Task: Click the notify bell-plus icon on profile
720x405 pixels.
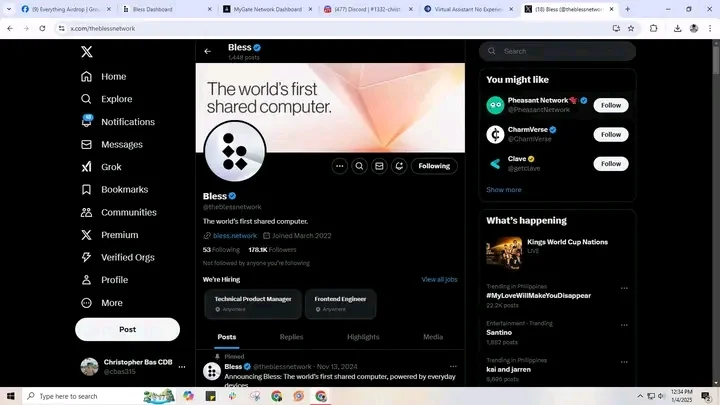Action: pyautogui.click(x=399, y=166)
